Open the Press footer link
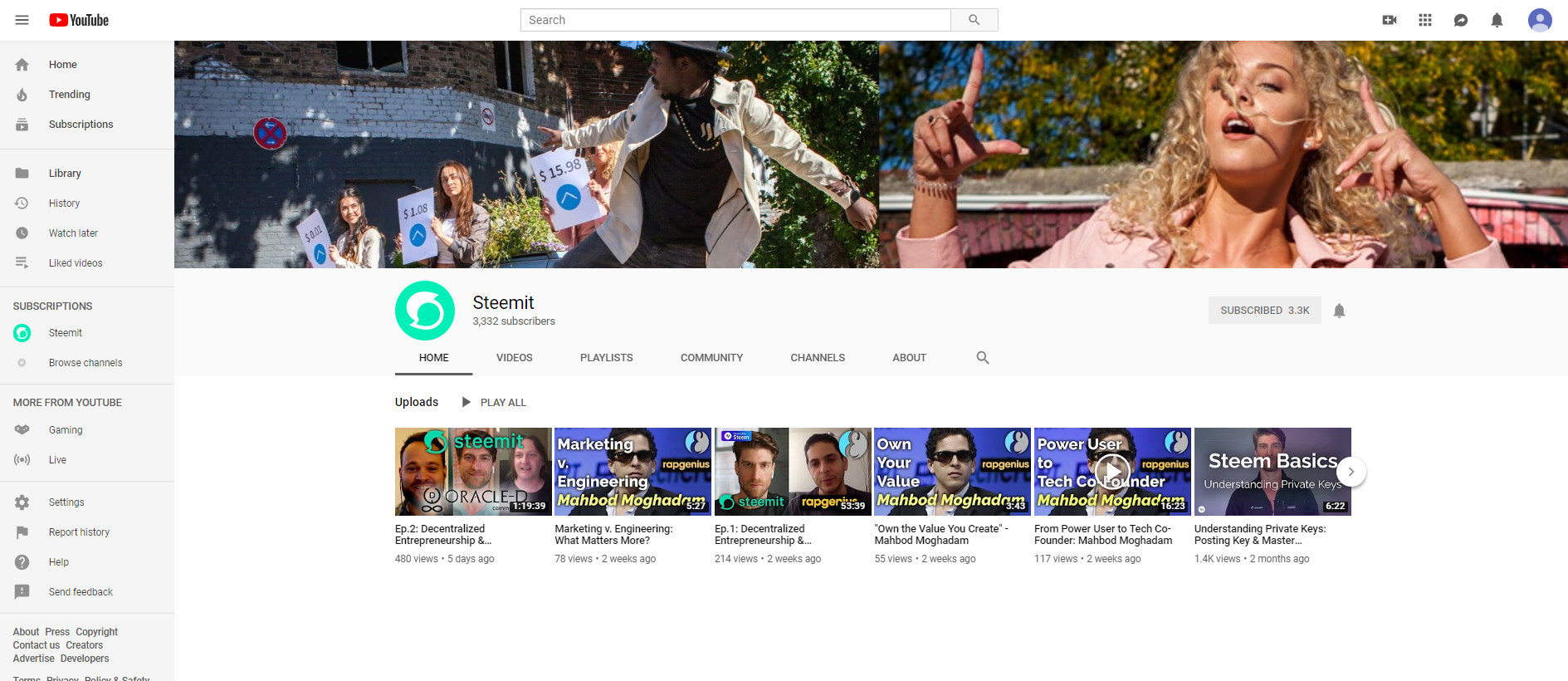The height and width of the screenshot is (681, 1568). 57,632
